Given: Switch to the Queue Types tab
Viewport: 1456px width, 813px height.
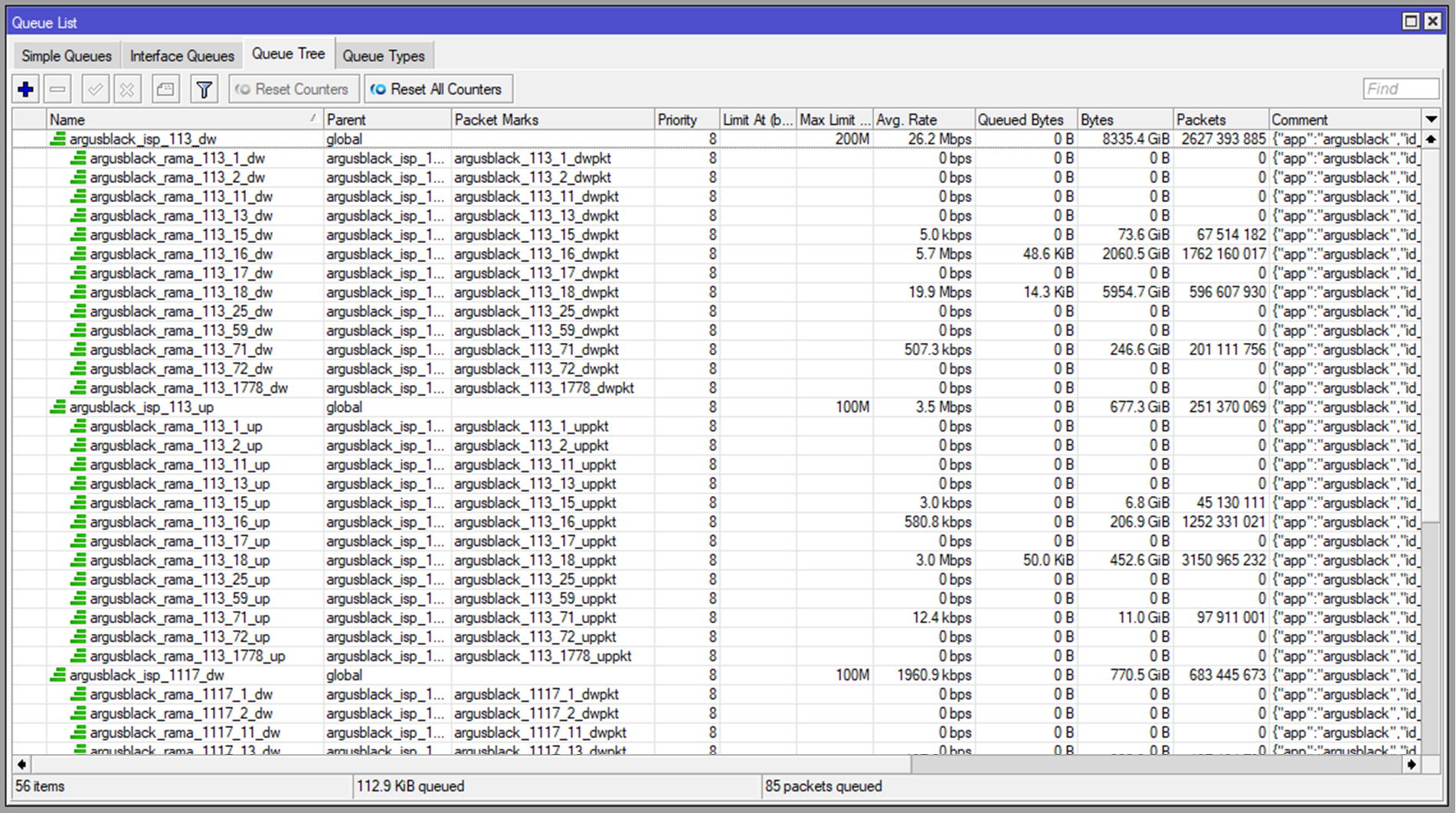Looking at the screenshot, I should [x=384, y=56].
